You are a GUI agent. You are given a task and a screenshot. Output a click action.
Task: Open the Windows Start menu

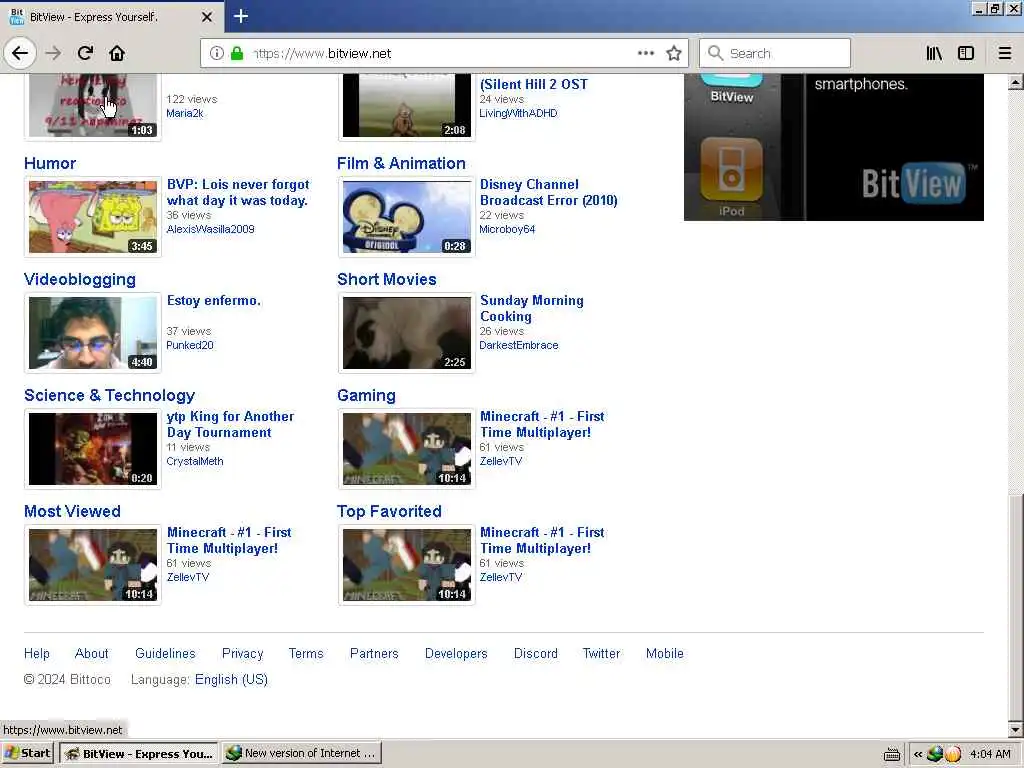tap(27, 753)
